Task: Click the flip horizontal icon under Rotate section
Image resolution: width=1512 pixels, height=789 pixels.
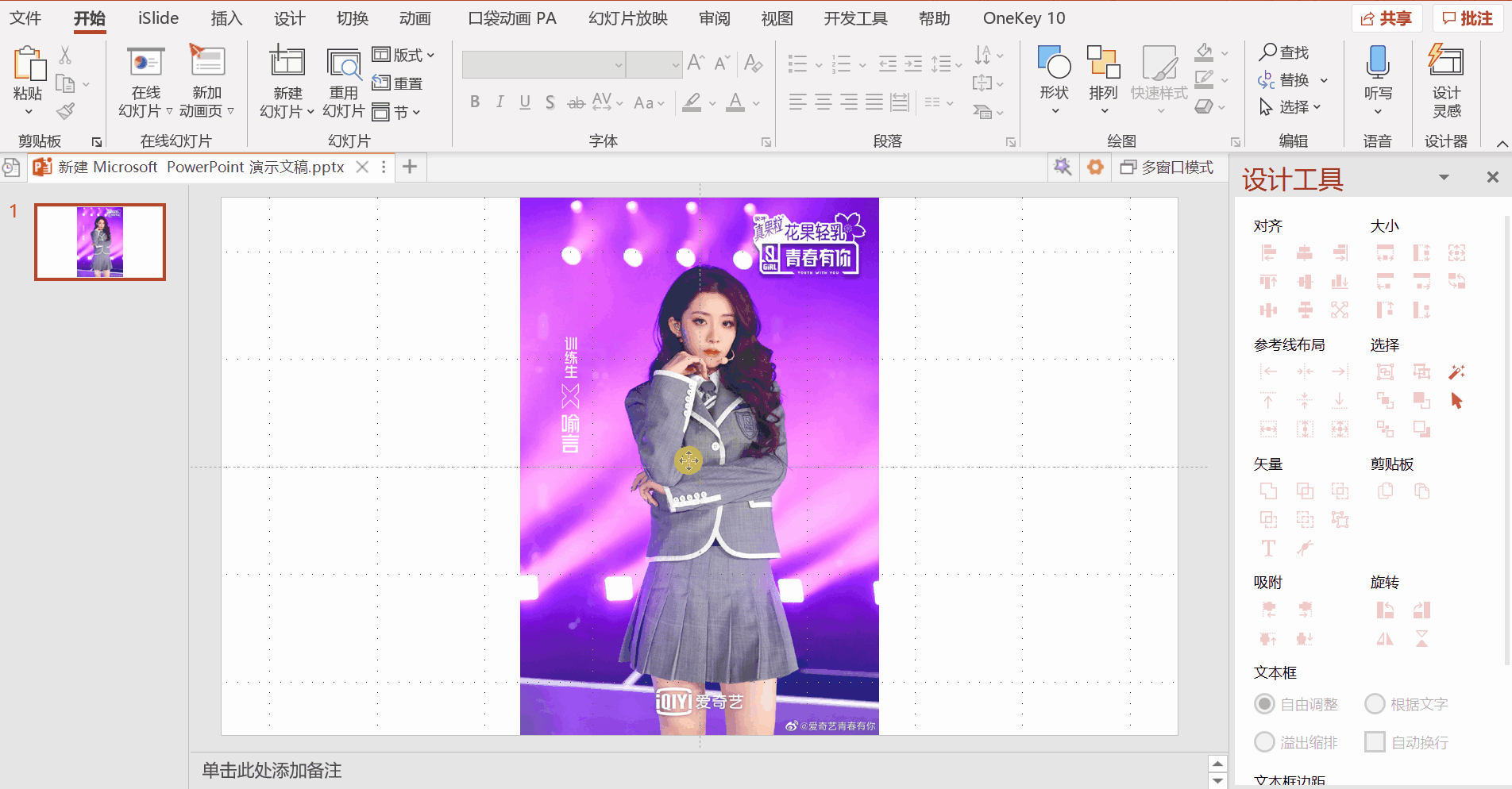Action: point(1385,639)
